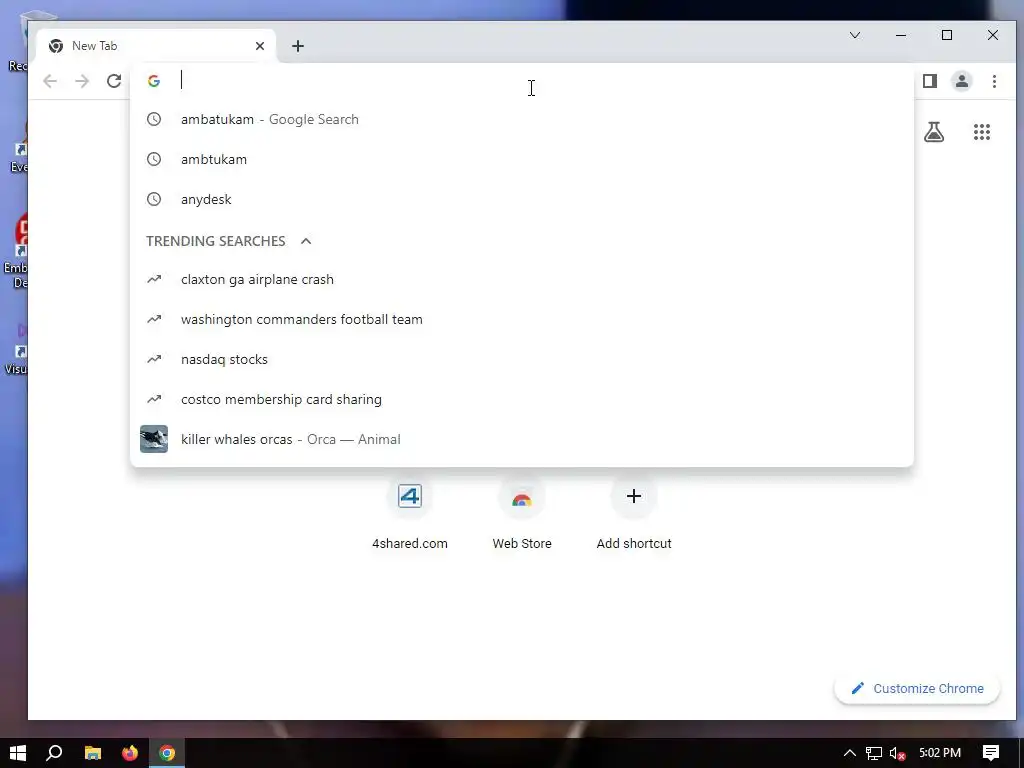Click the muted volume tray icon
1024x768 pixels.
coord(897,753)
